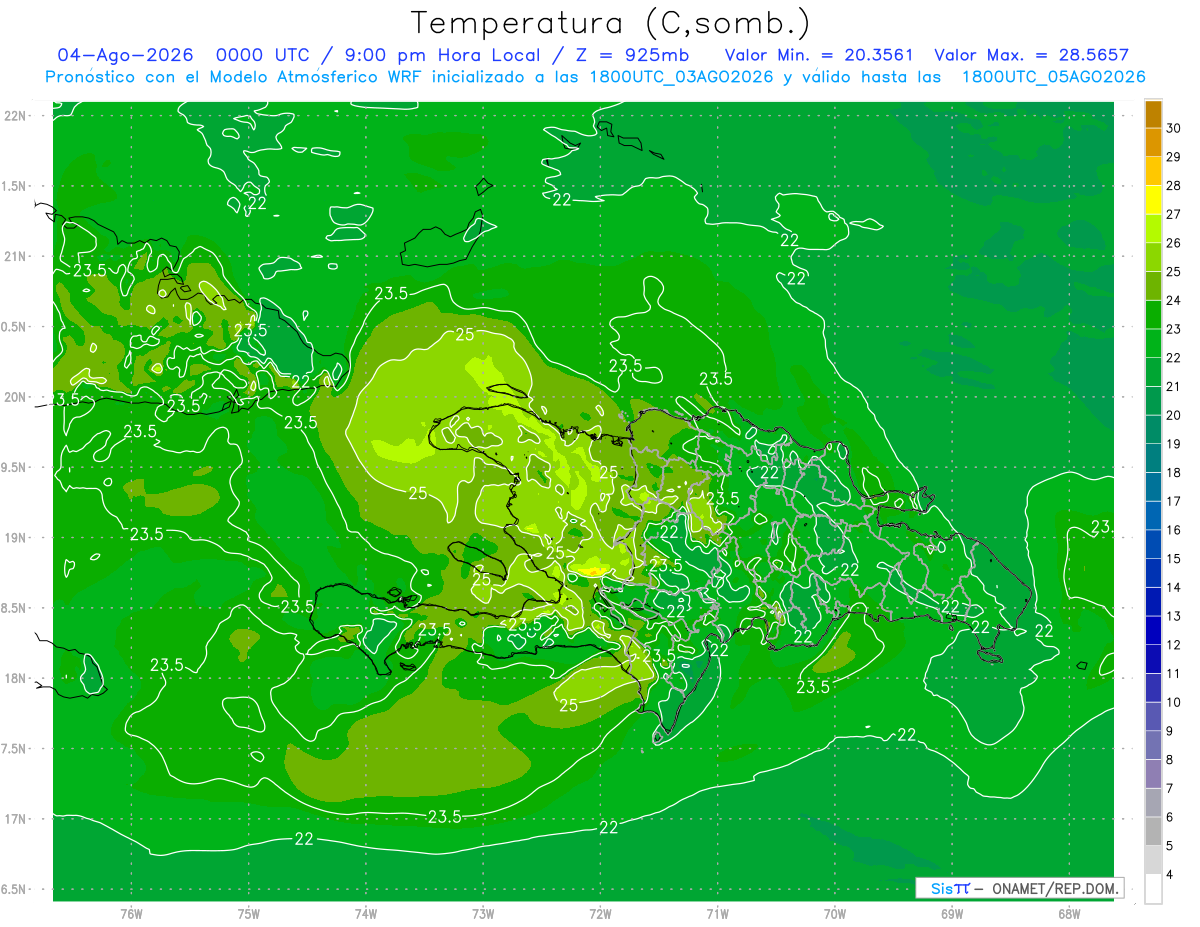This screenshot has height=927, width=1200.
Task: Pick the gray colorbar swatch between 5 and 6
Action: point(1153,832)
